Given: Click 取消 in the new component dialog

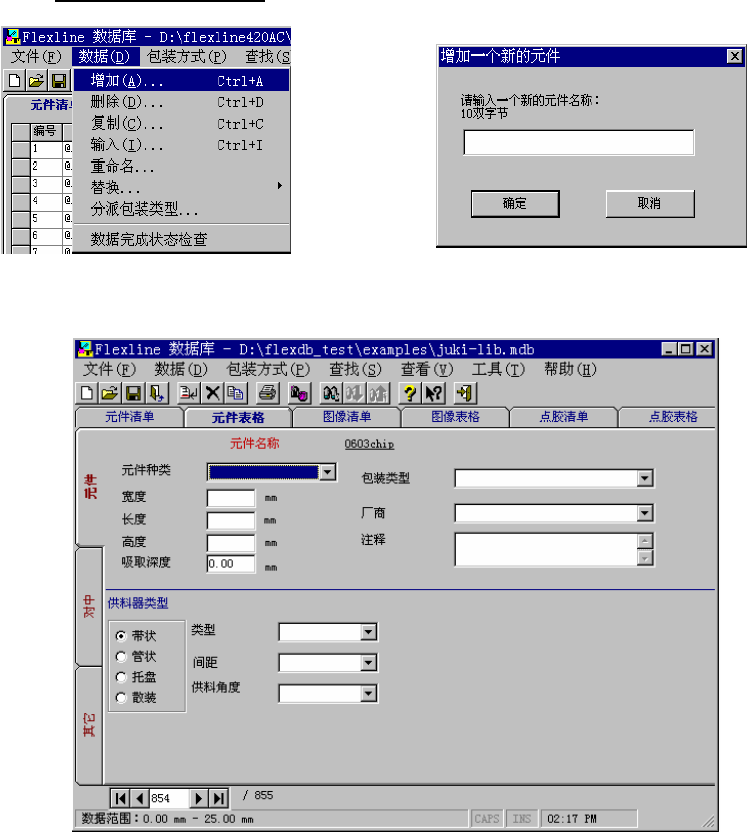Looking at the screenshot, I should pyautogui.click(x=650, y=204).
